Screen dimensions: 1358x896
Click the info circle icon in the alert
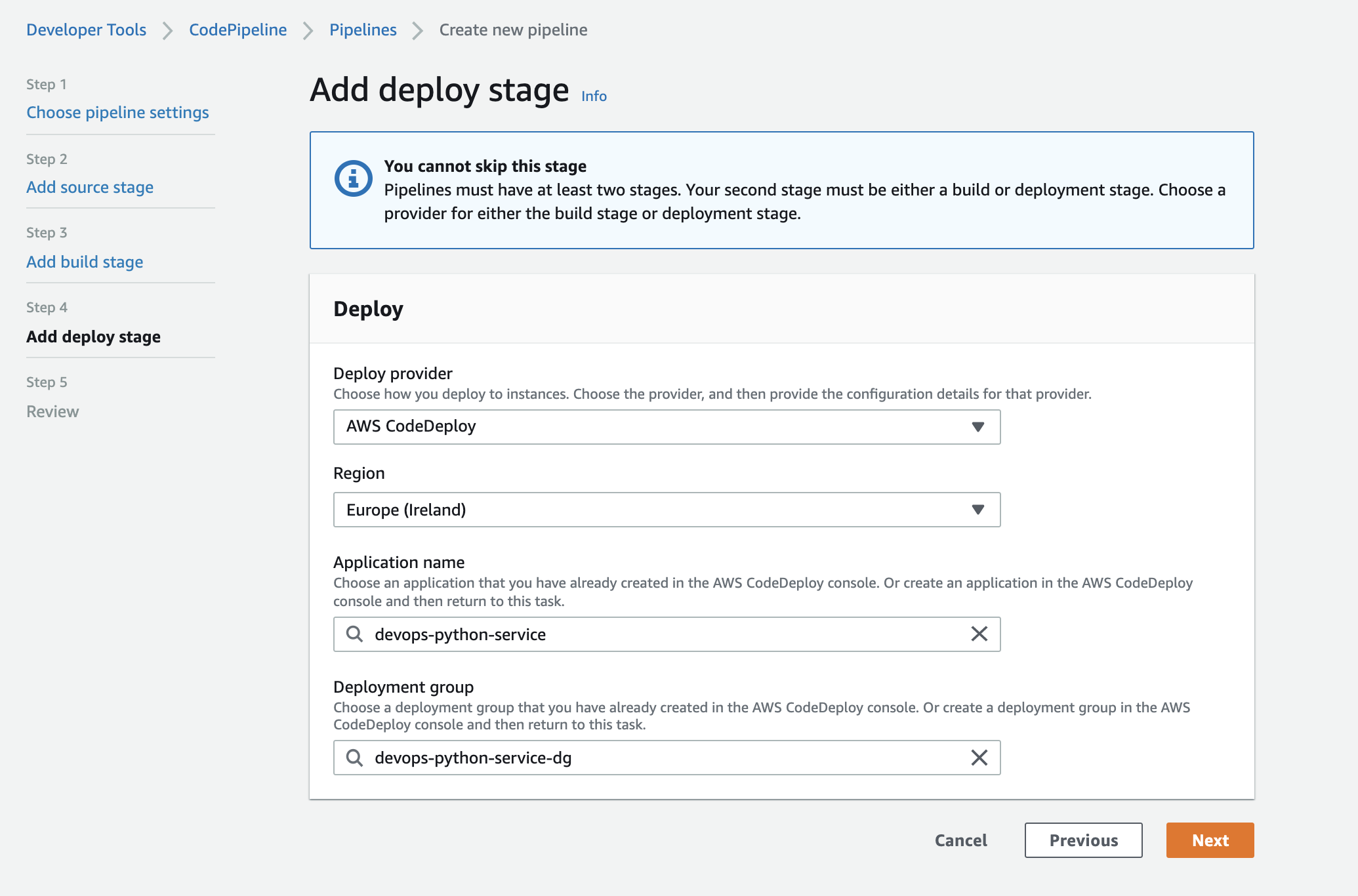[x=353, y=178]
